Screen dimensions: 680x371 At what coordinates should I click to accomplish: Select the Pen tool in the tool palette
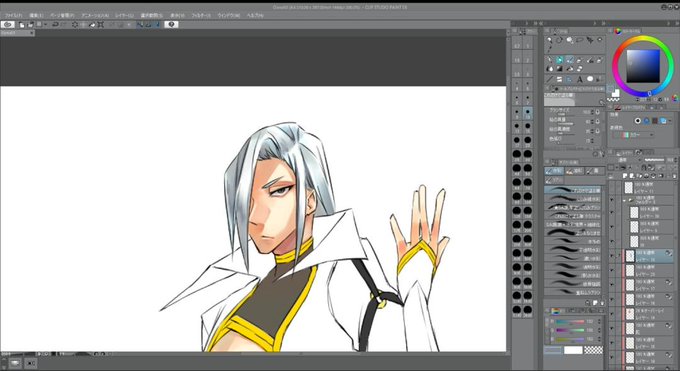click(549, 60)
